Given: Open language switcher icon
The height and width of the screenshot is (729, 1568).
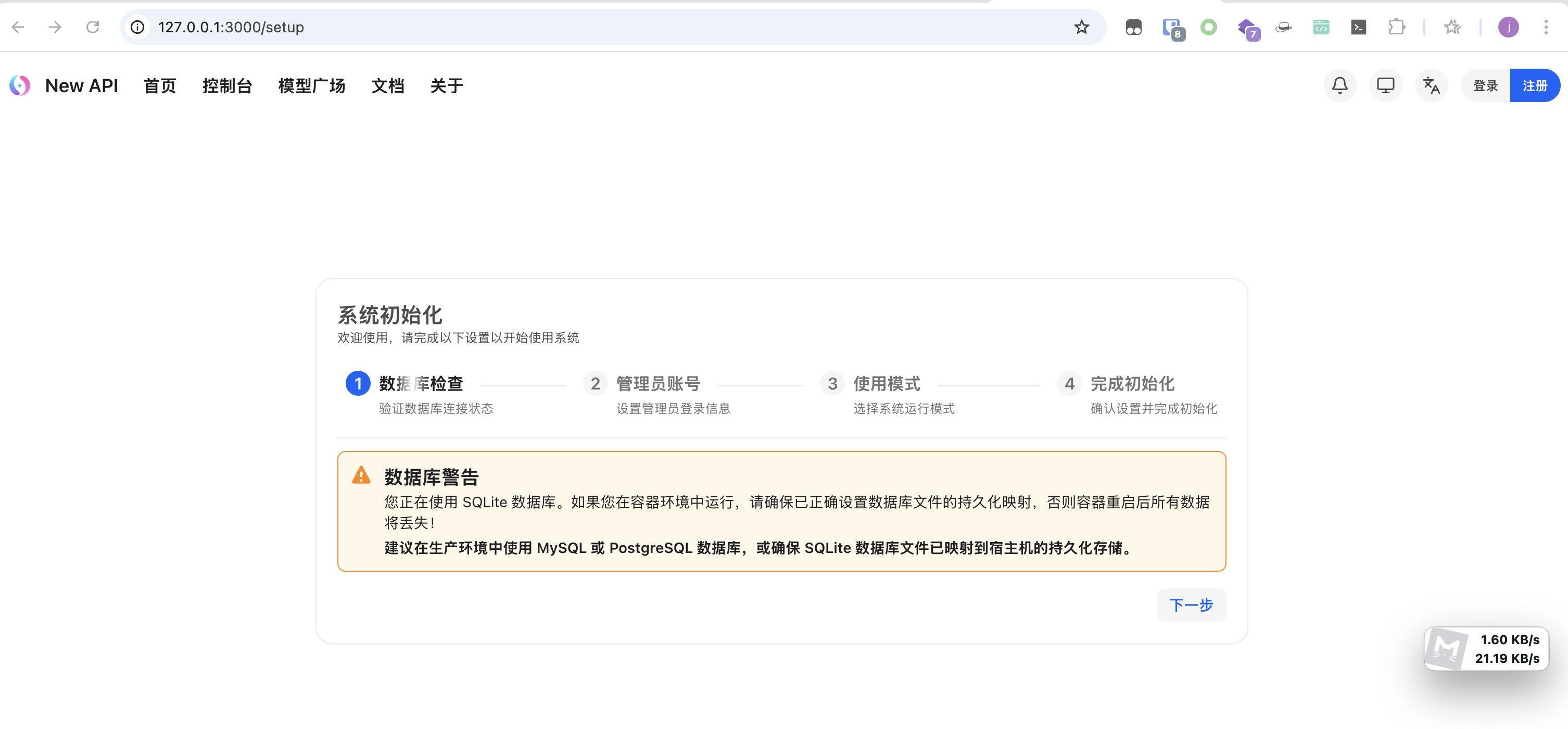Looking at the screenshot, I should click(1431, 85).
